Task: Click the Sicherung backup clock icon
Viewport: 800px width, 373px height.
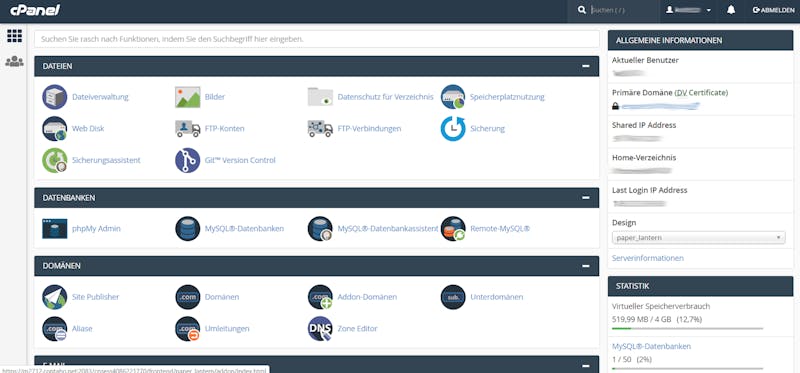Action: 453,129
